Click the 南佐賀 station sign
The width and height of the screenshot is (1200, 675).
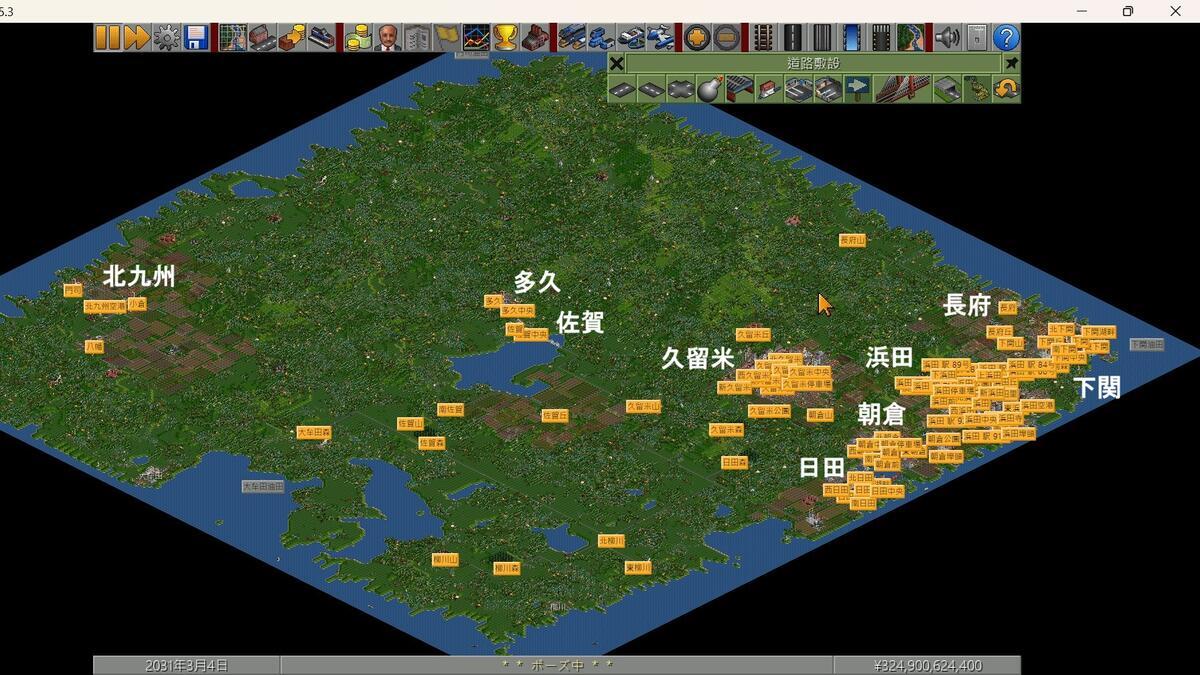click(451, 409)
